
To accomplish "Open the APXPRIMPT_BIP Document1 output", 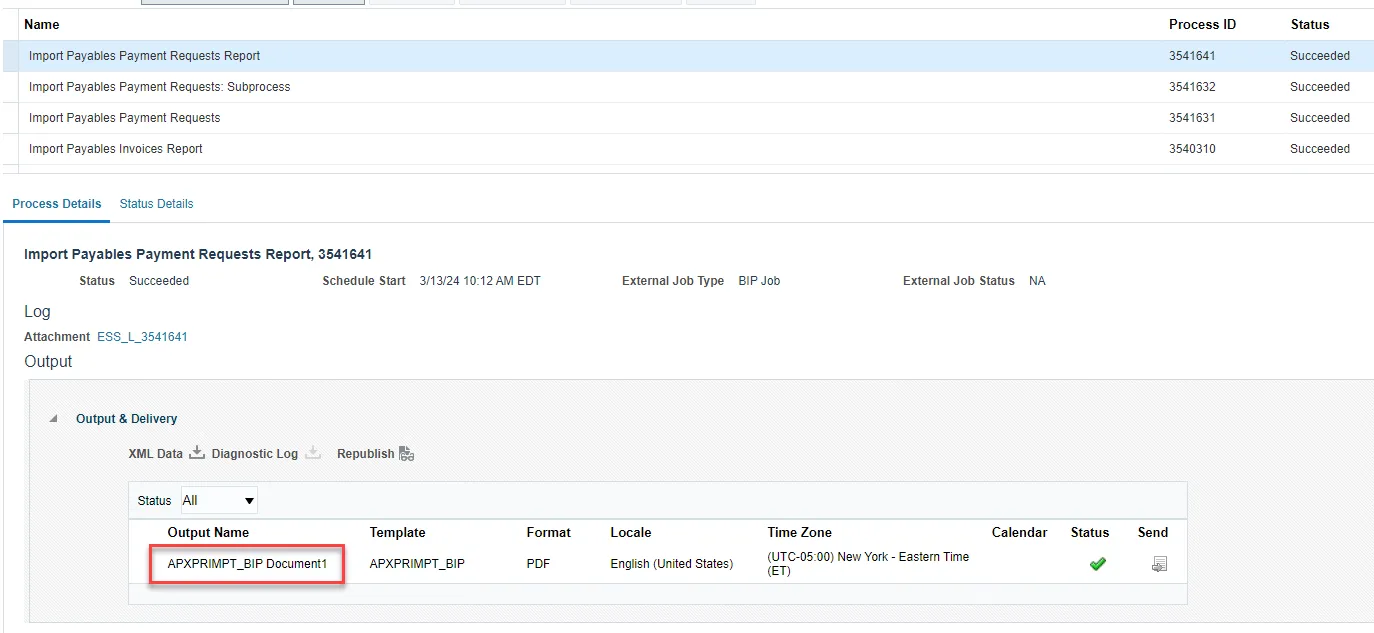I will point(247,564).
